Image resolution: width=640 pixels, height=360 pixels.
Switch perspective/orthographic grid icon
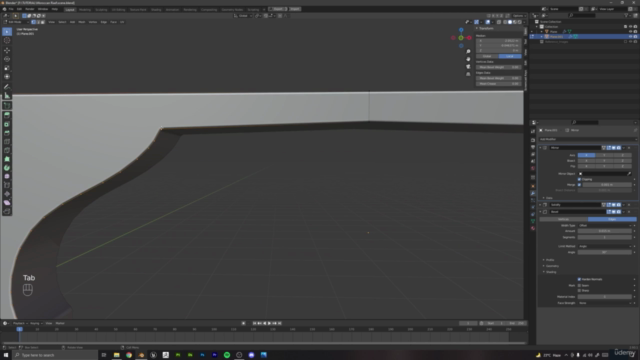(x=468, y=74)
